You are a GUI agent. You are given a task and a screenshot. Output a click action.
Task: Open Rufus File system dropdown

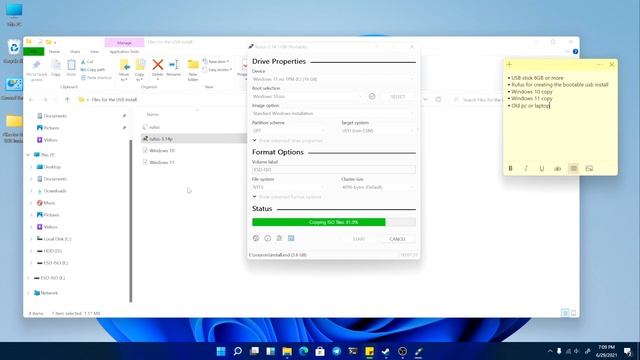[289, 187]
